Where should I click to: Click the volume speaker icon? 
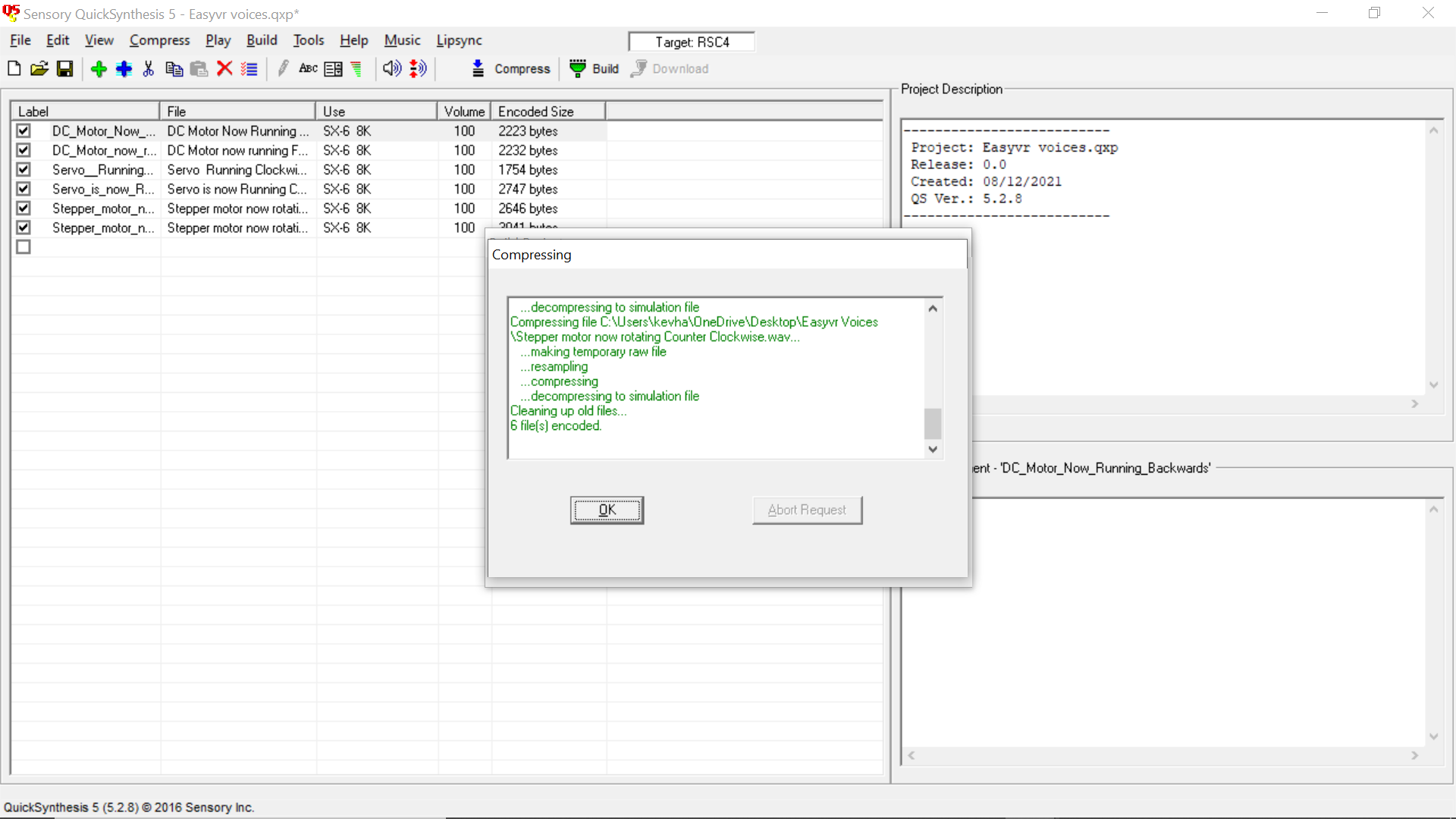tap(391, 68)
